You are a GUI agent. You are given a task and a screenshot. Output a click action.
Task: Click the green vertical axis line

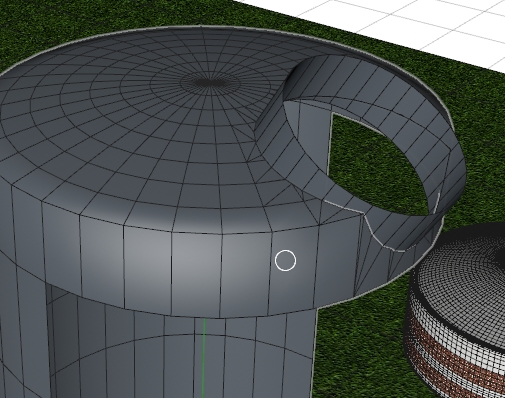click(x=204, y=358)
